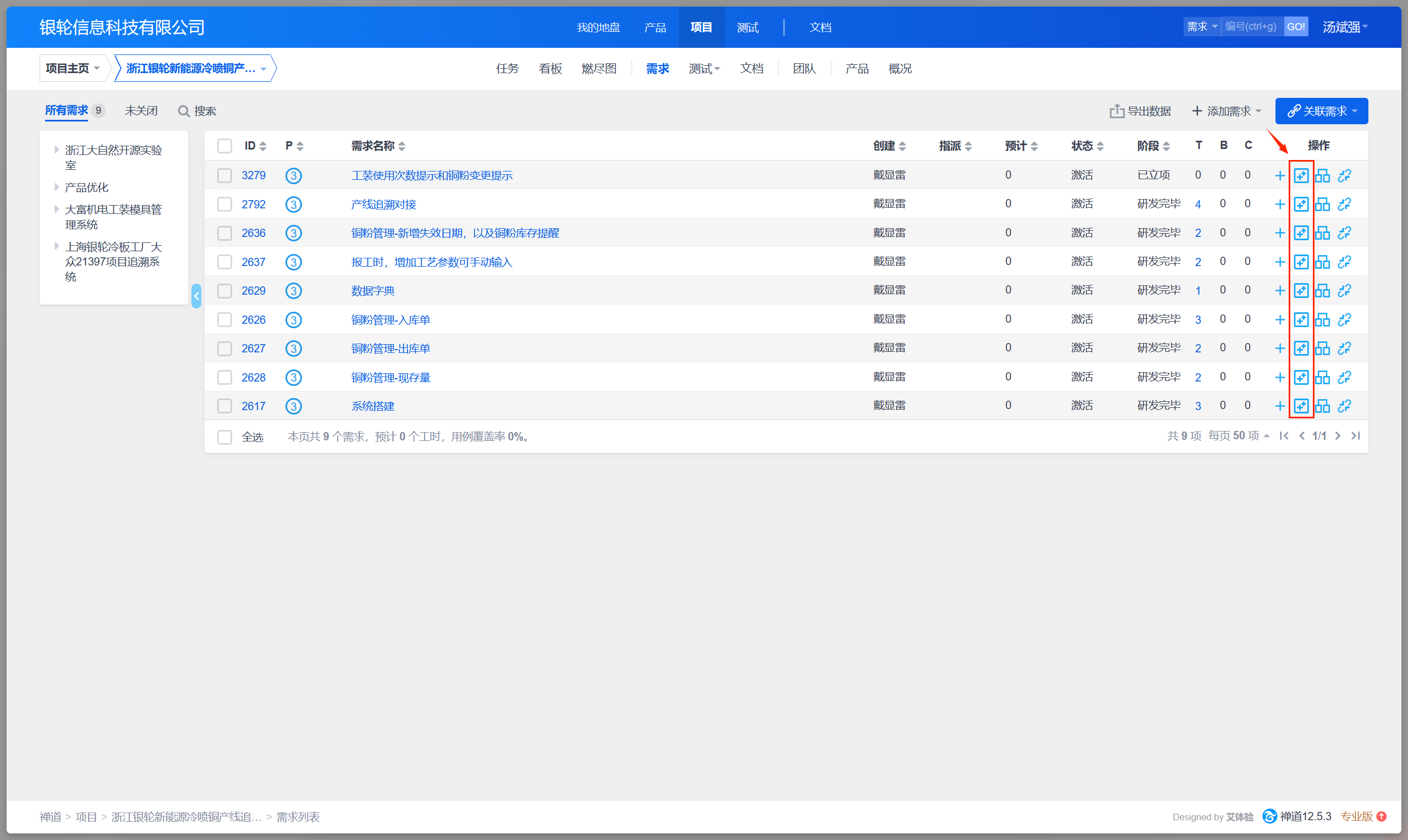Tick the checkbox for story 3279
Screen dimensions: 1408x840
click(x=225, y=175)
